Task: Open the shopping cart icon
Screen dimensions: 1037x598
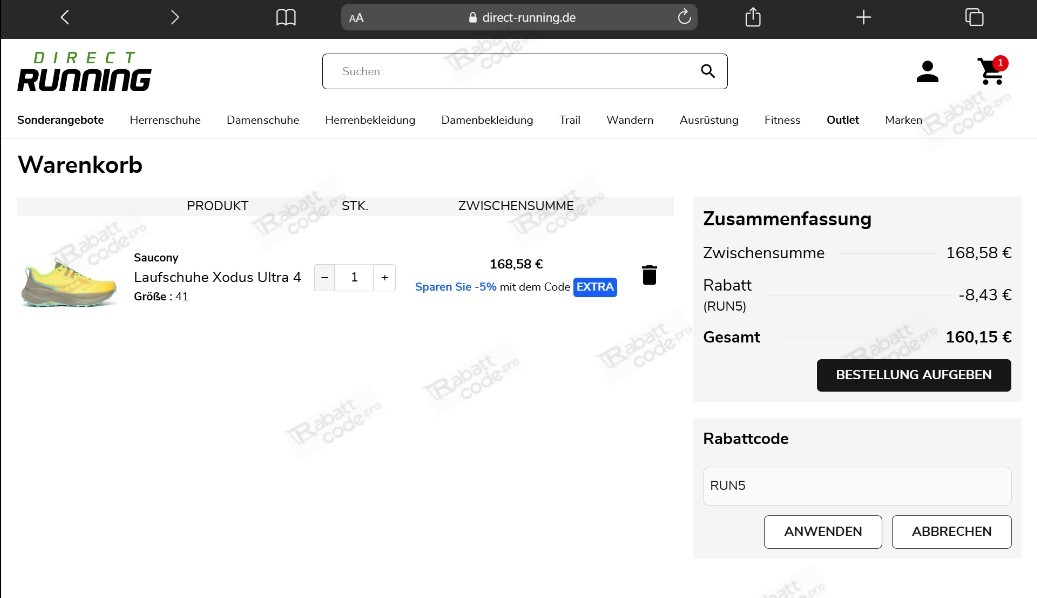Action: click(x=990, y=71)
